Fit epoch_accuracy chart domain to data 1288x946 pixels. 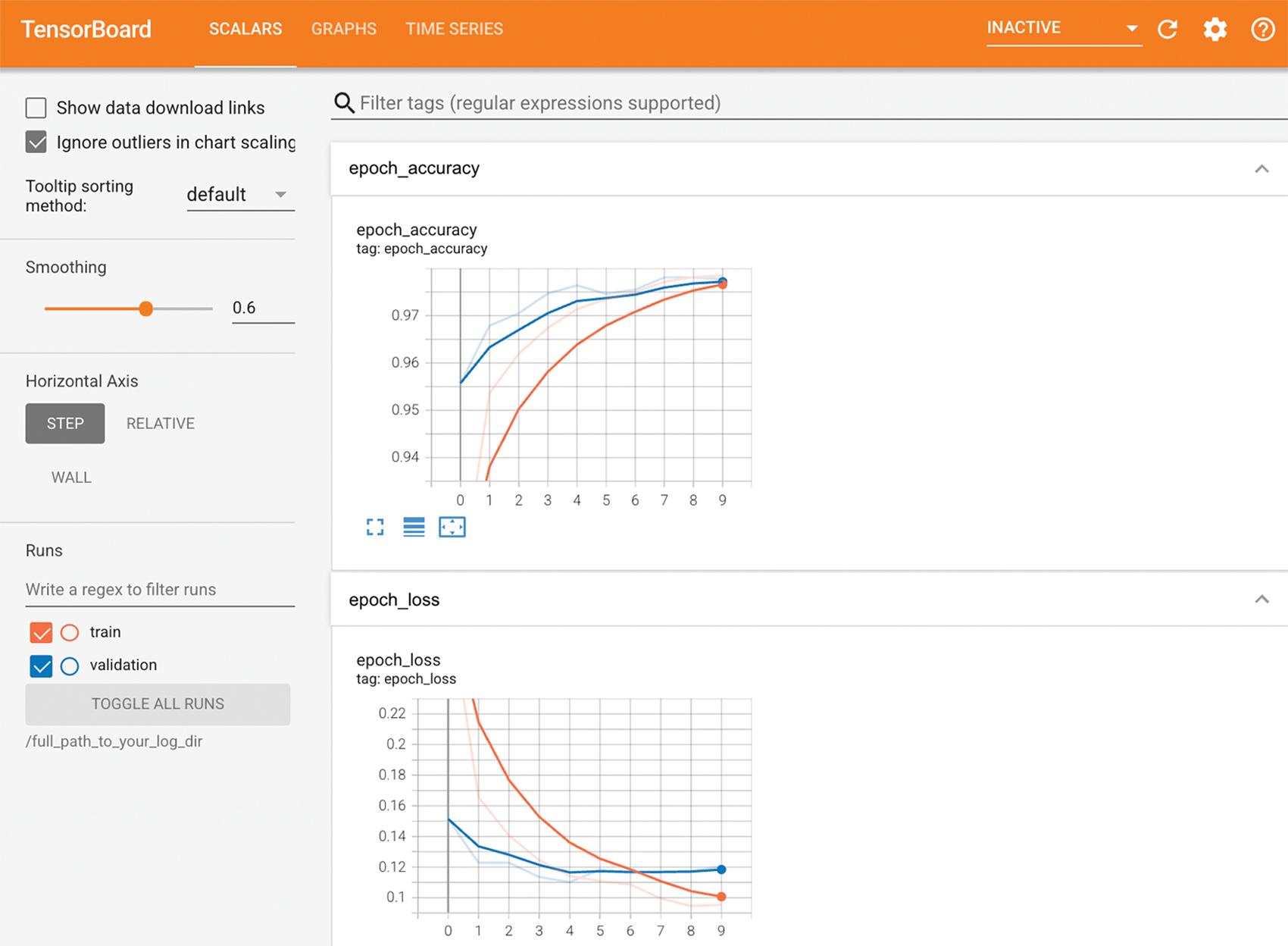click(x=452, y=527)
